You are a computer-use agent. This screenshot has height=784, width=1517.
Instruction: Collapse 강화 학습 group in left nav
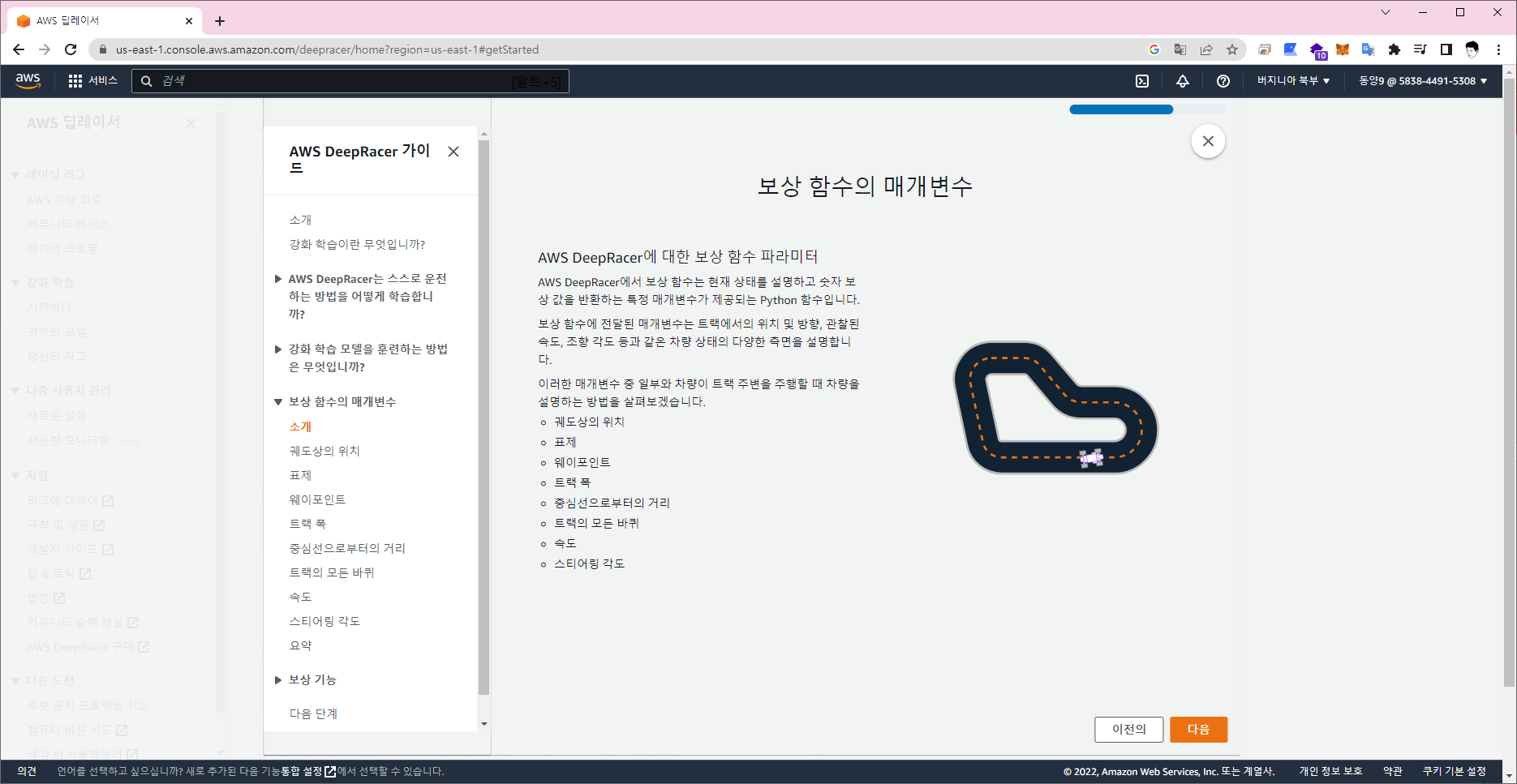pos(15,282)
